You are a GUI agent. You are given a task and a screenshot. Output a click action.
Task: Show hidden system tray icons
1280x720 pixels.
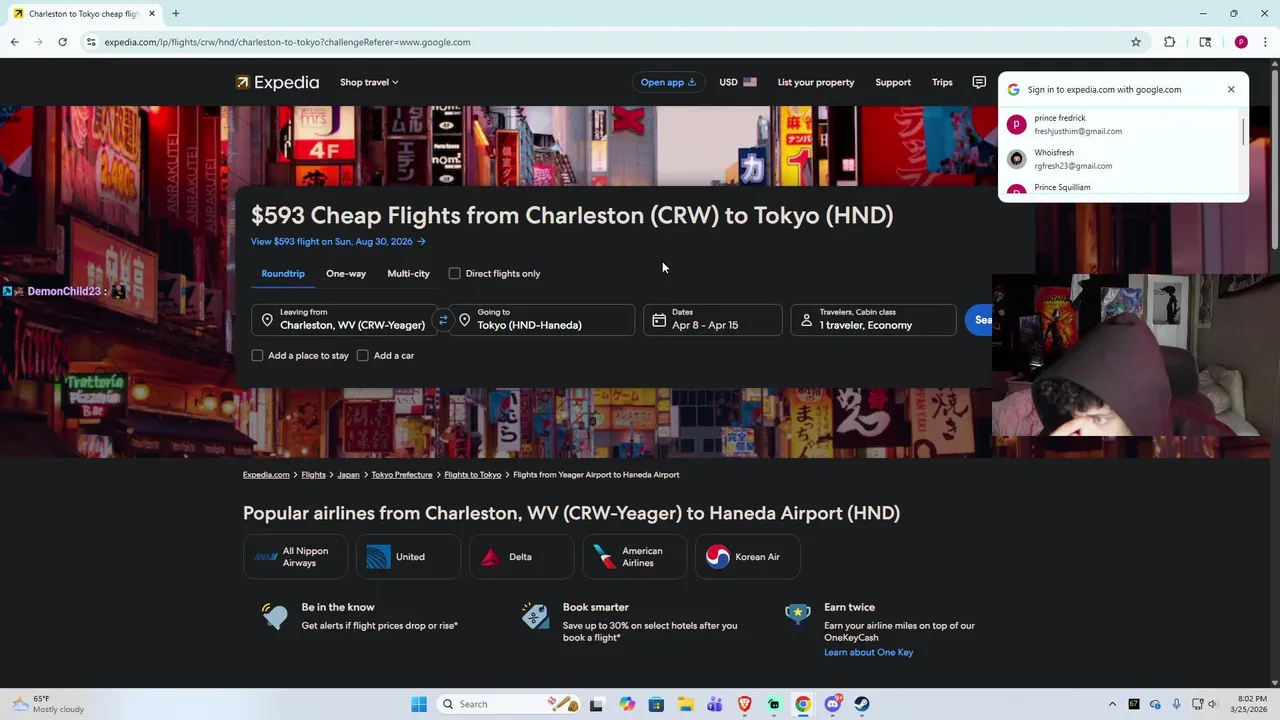tap(1112, 704)
